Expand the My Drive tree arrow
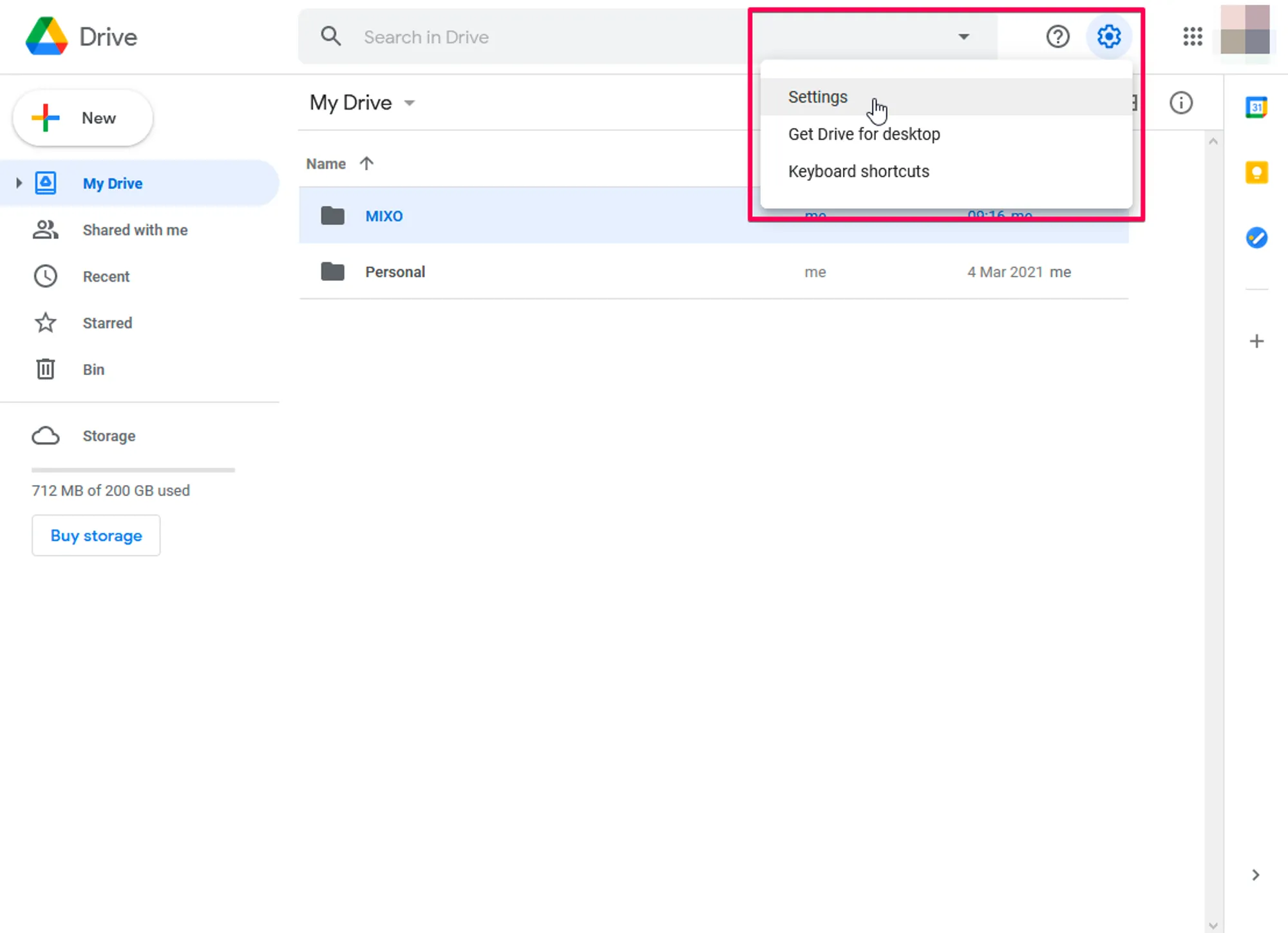Viewport: 1288px width, 933px height. pos(19,183)
